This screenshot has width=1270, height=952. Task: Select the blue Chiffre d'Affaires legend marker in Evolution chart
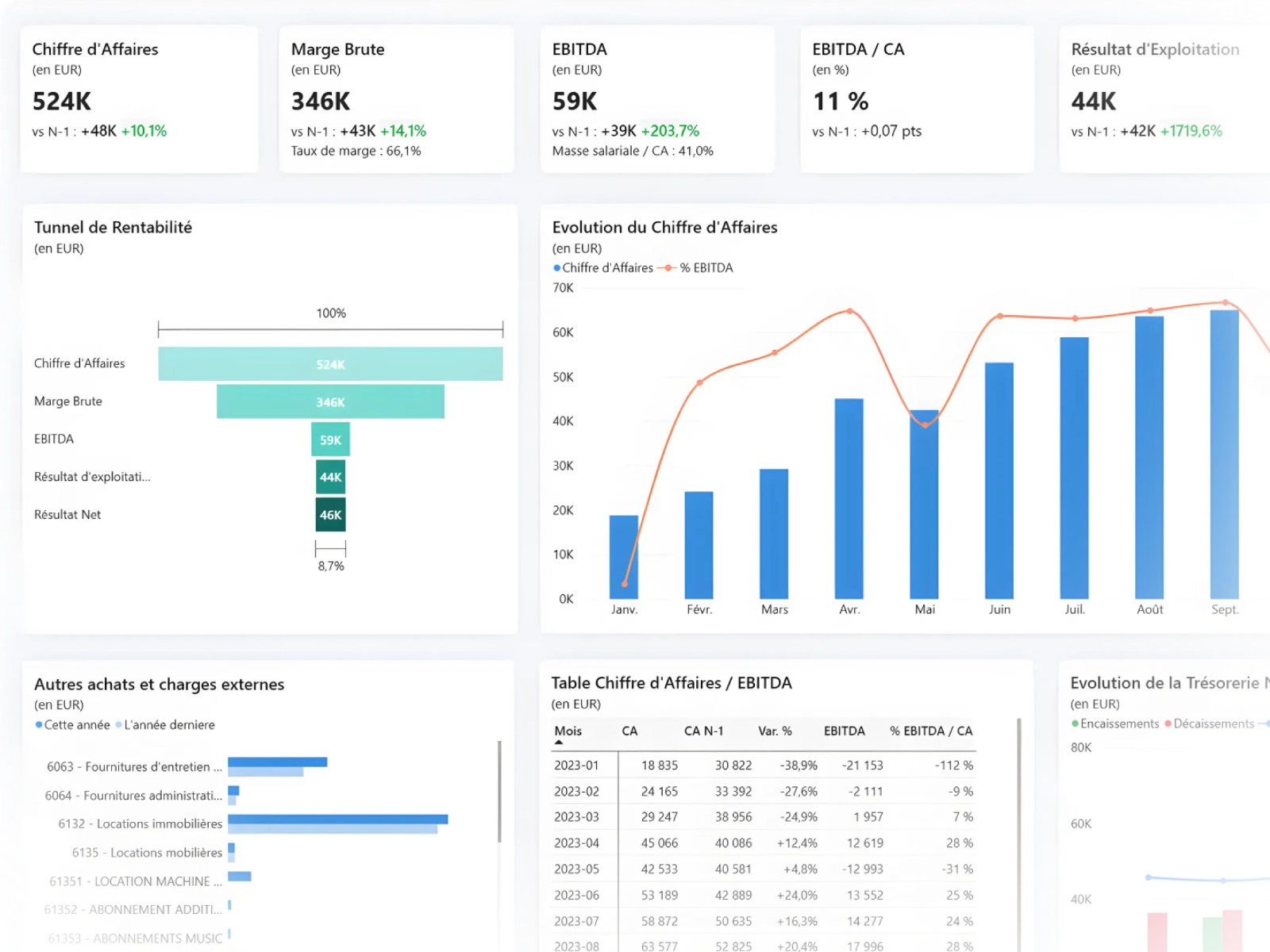[x=557, y=268]
